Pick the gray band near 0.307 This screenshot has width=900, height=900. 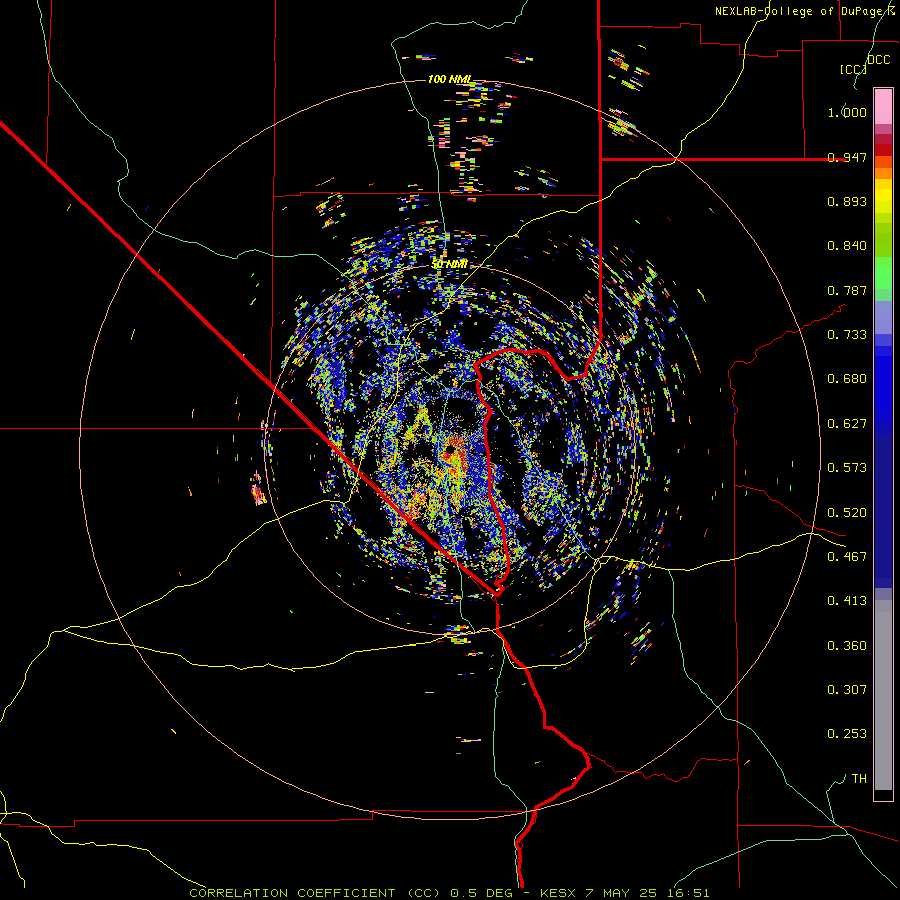tap(883, 695)
